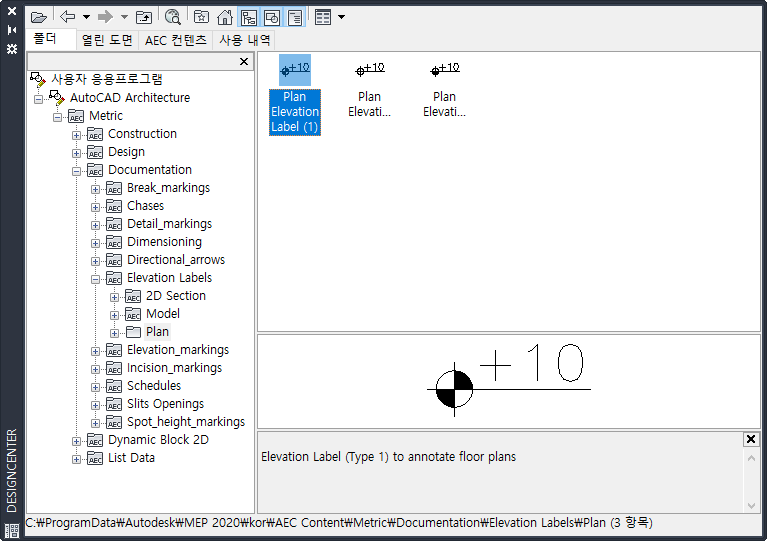The image size is (767, 541).
Task: Select Incision_markings in the tree
Action: tap(174, 368)
